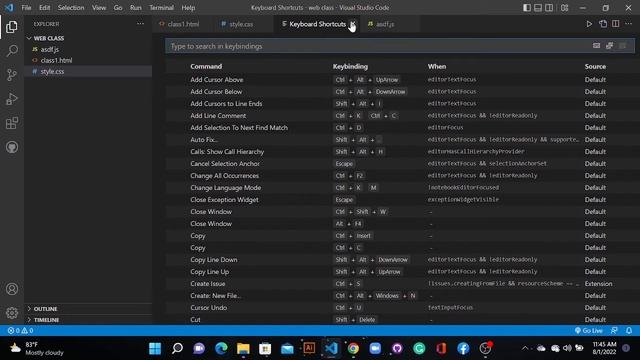
Task: Open the File menu
Action: (27, 8)
